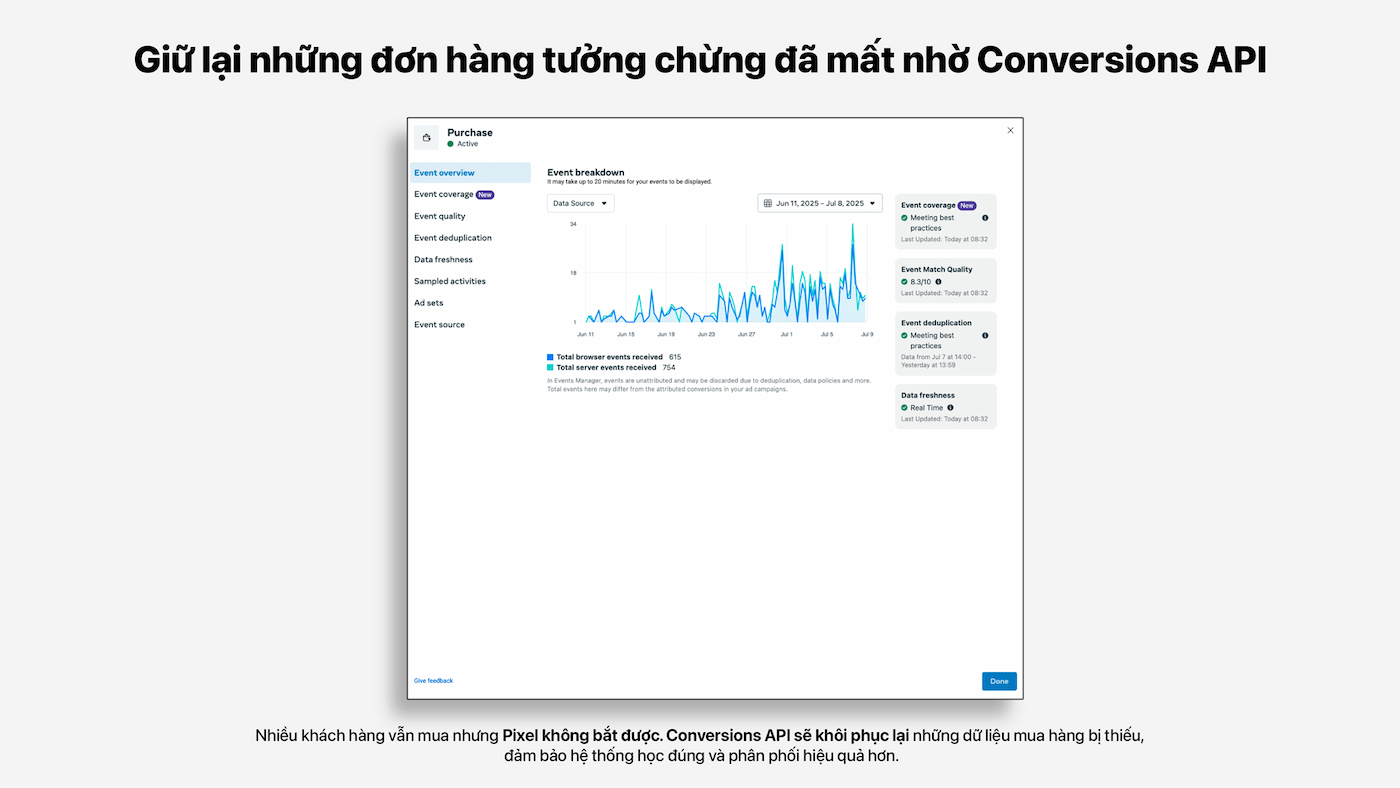Screen dimensions: 1400x788
Task: Click the server events teal legend swatch
Action: click(x=550, y=368)
